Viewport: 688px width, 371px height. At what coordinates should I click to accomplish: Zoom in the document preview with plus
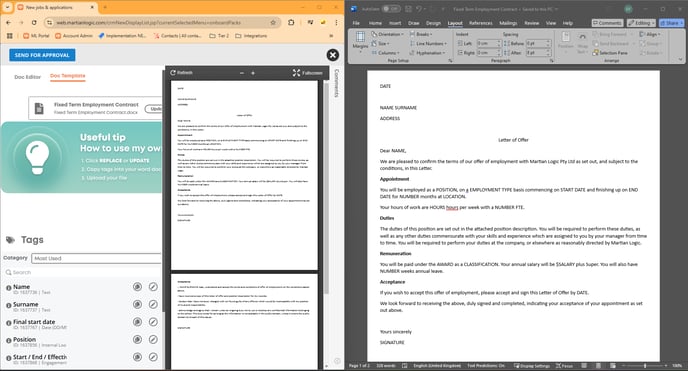[x=253, y=73]
